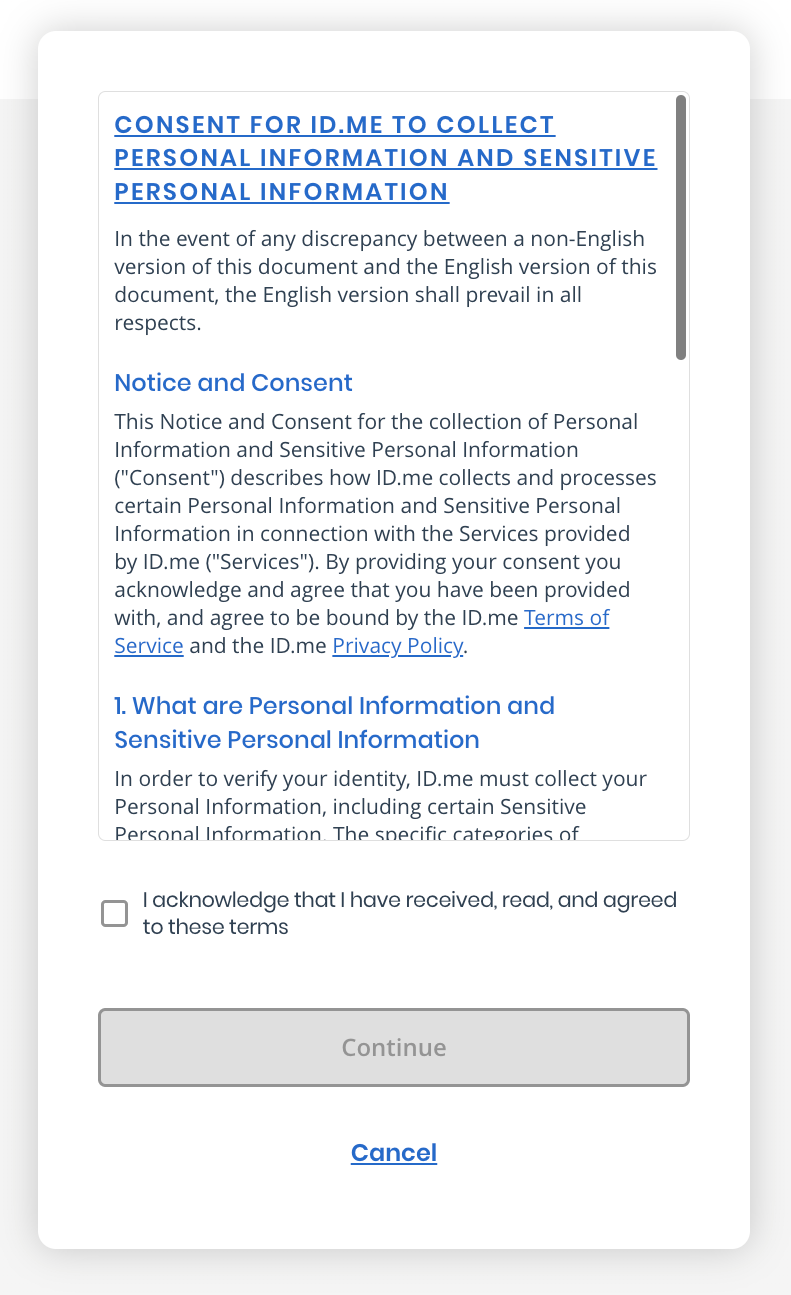Click the Continue button
Image resolution: width=791 pixels, height=1295 pixels.
click(x=393, y=1047)
